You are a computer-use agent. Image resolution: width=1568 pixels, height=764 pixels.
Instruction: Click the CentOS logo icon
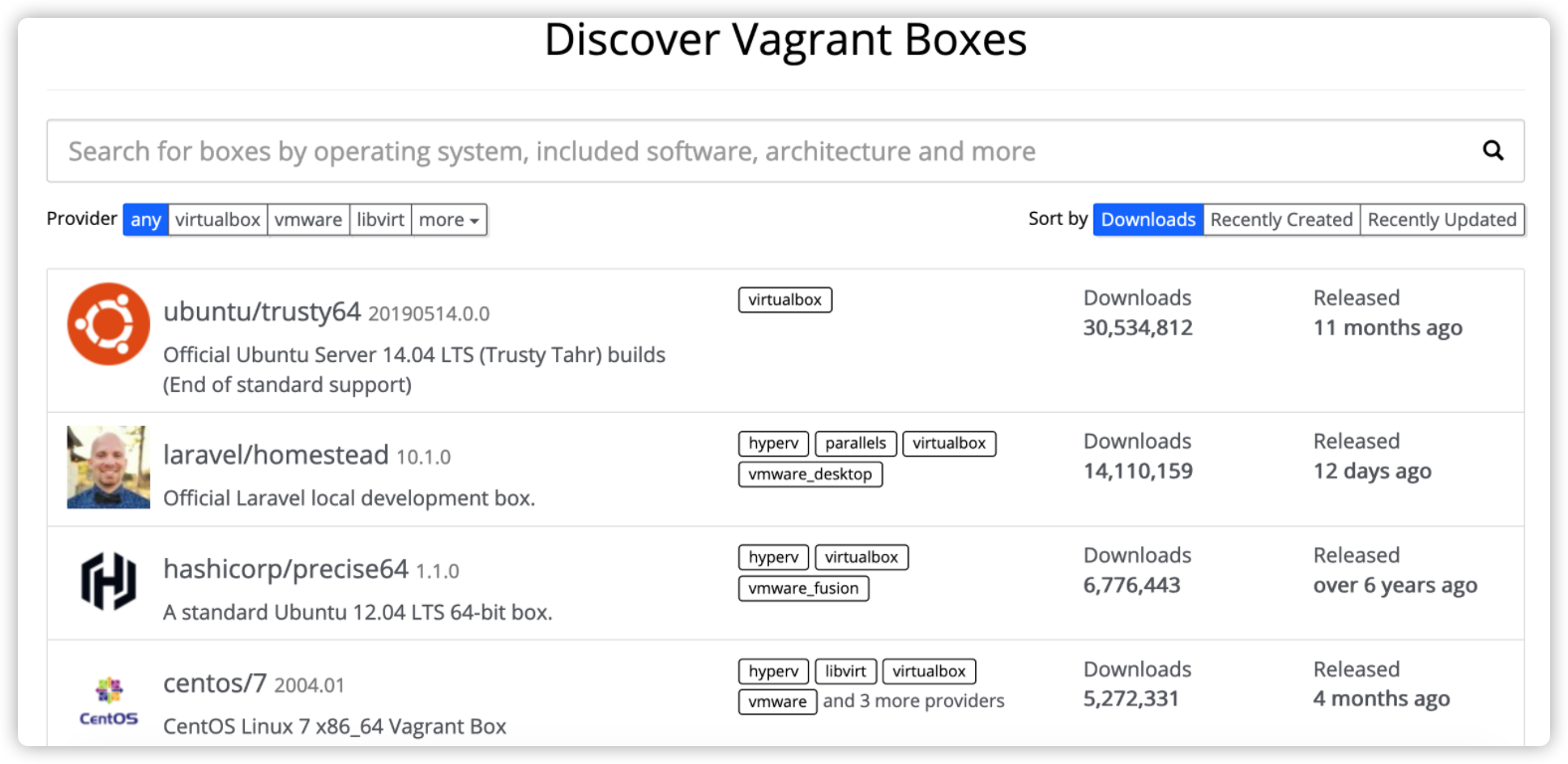point(108,701)
